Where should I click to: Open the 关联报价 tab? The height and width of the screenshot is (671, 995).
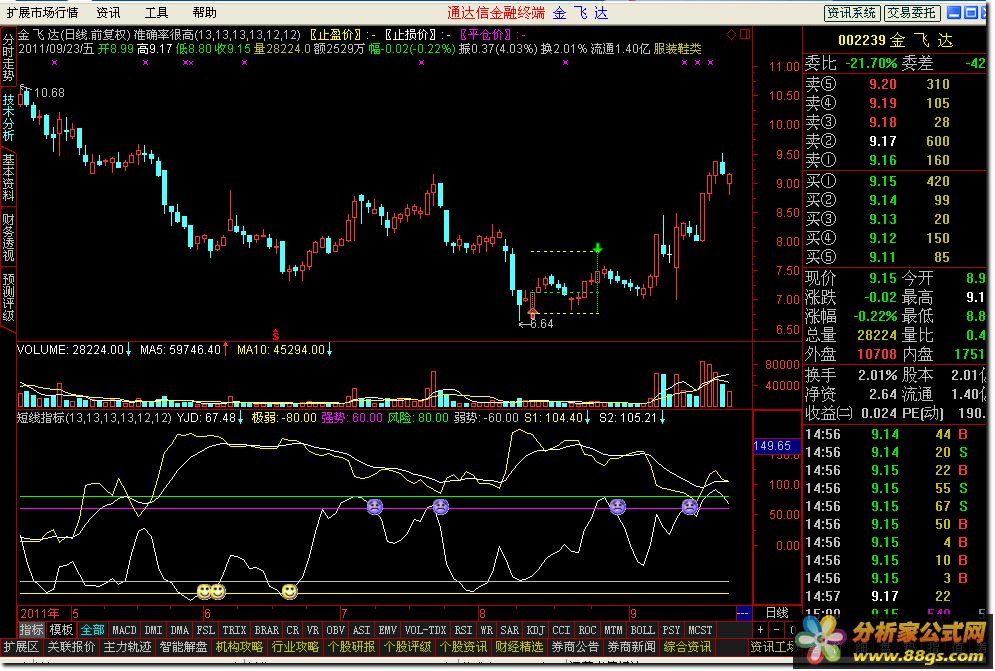(71, 647)
